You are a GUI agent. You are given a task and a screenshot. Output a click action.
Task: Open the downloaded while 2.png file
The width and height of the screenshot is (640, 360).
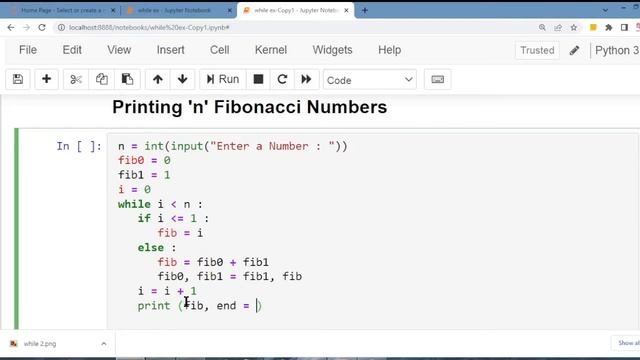click(x=40, y=344)
